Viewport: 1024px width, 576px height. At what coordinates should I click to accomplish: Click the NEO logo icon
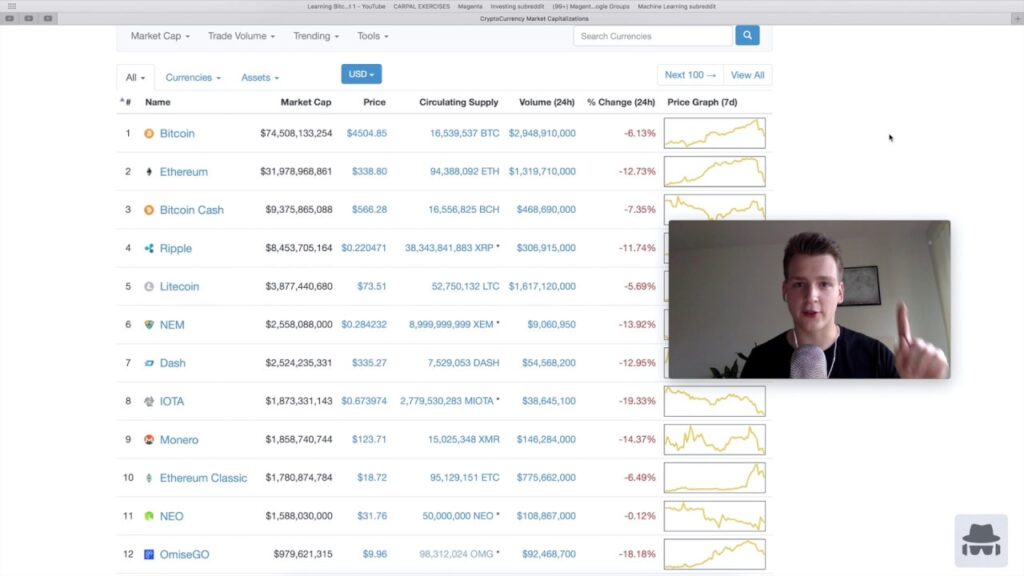tap(149, 516)
